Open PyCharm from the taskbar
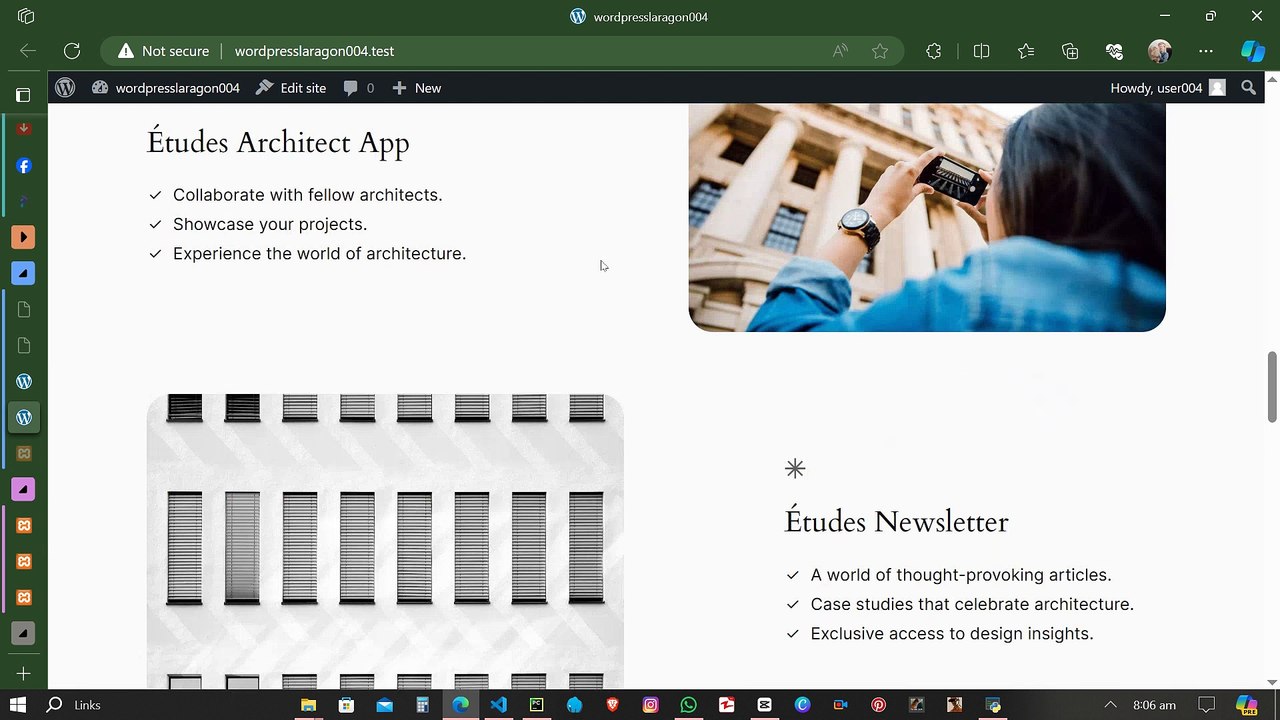Viewport: 1280px width, 720px height. coord(536,705)
